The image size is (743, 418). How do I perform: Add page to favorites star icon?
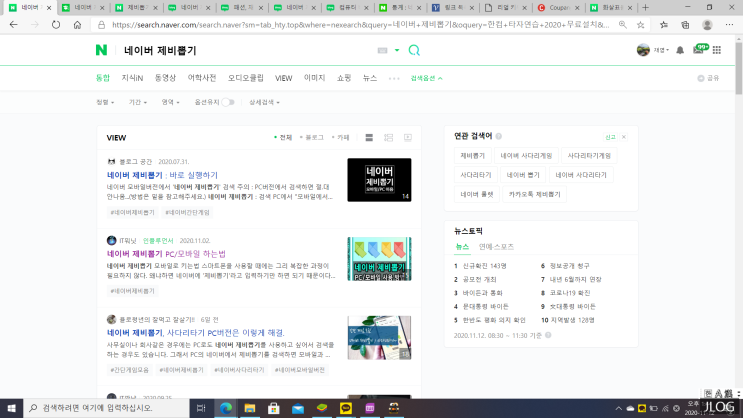pos(640,25)
